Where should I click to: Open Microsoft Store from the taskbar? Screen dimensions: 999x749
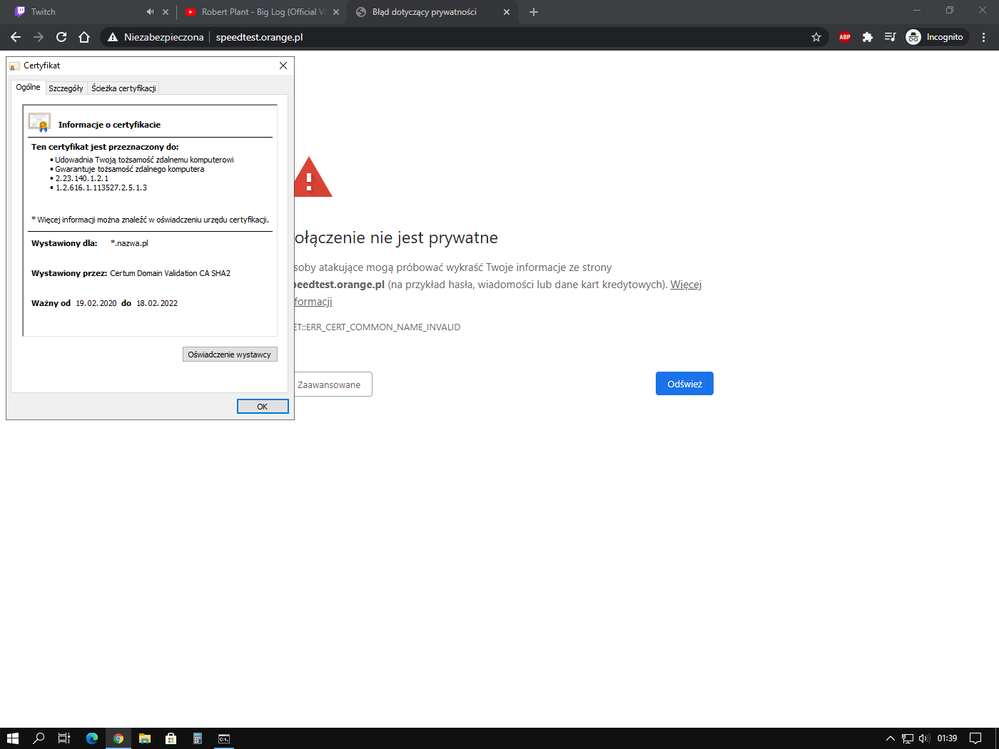[171, 738]
